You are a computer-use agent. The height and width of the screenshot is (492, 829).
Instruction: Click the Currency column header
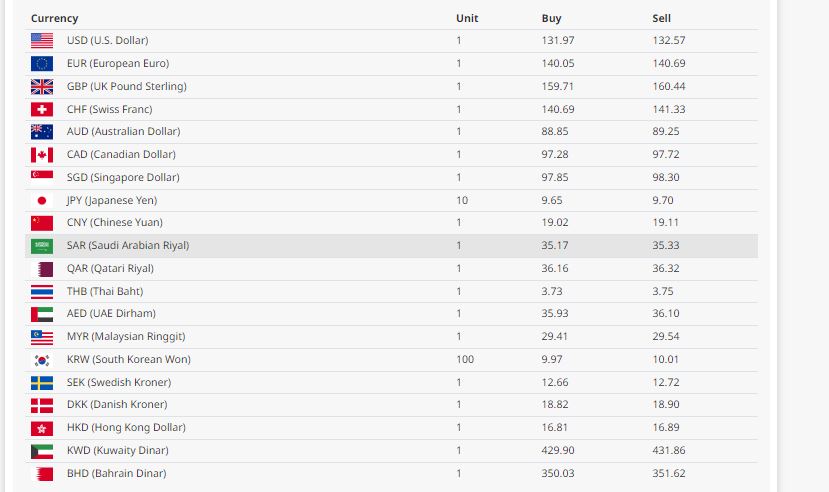pyautogui.click(x=54, y=18)
